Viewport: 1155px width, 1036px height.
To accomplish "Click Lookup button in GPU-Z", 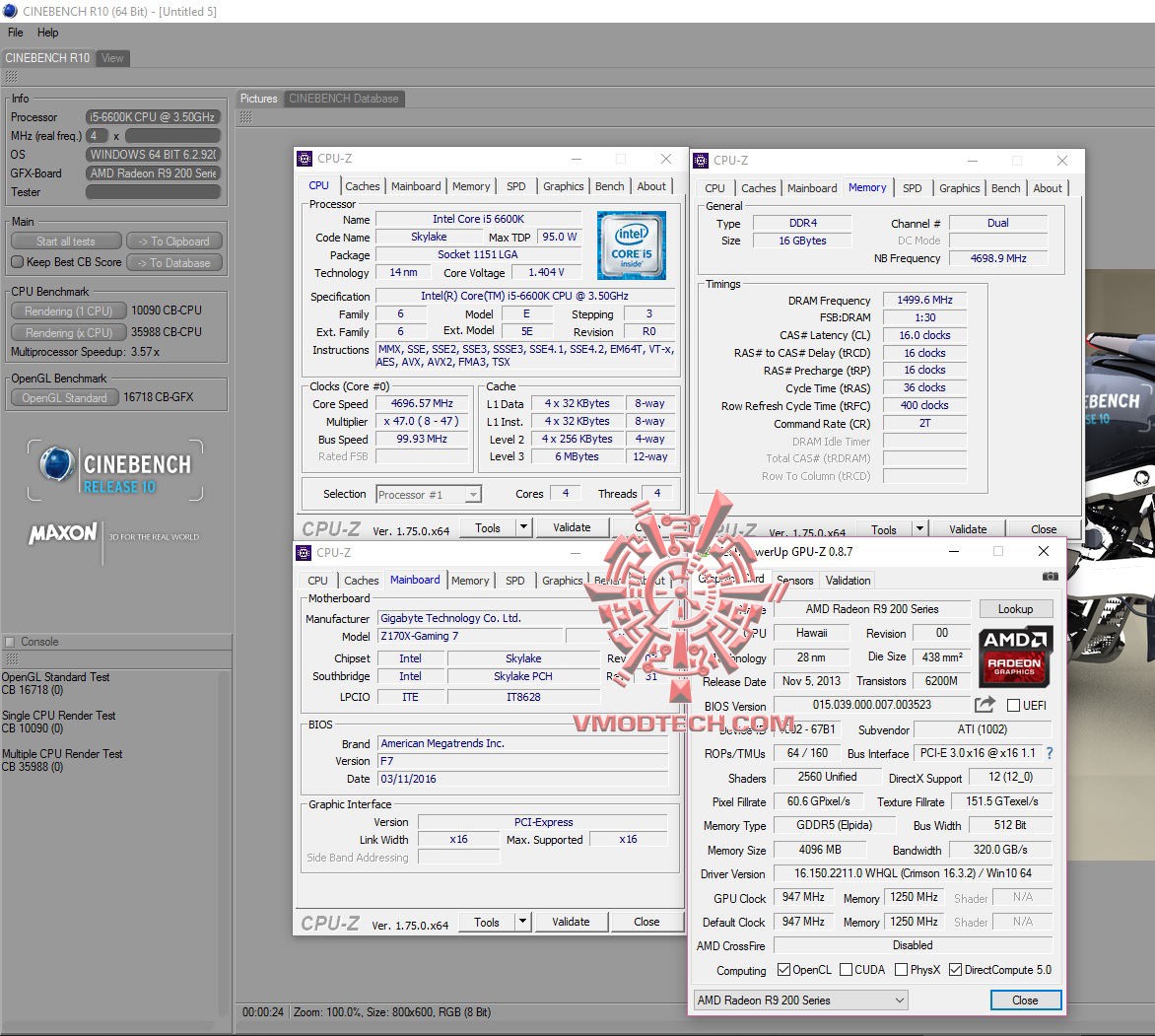I will click(x=1016, y=608).
